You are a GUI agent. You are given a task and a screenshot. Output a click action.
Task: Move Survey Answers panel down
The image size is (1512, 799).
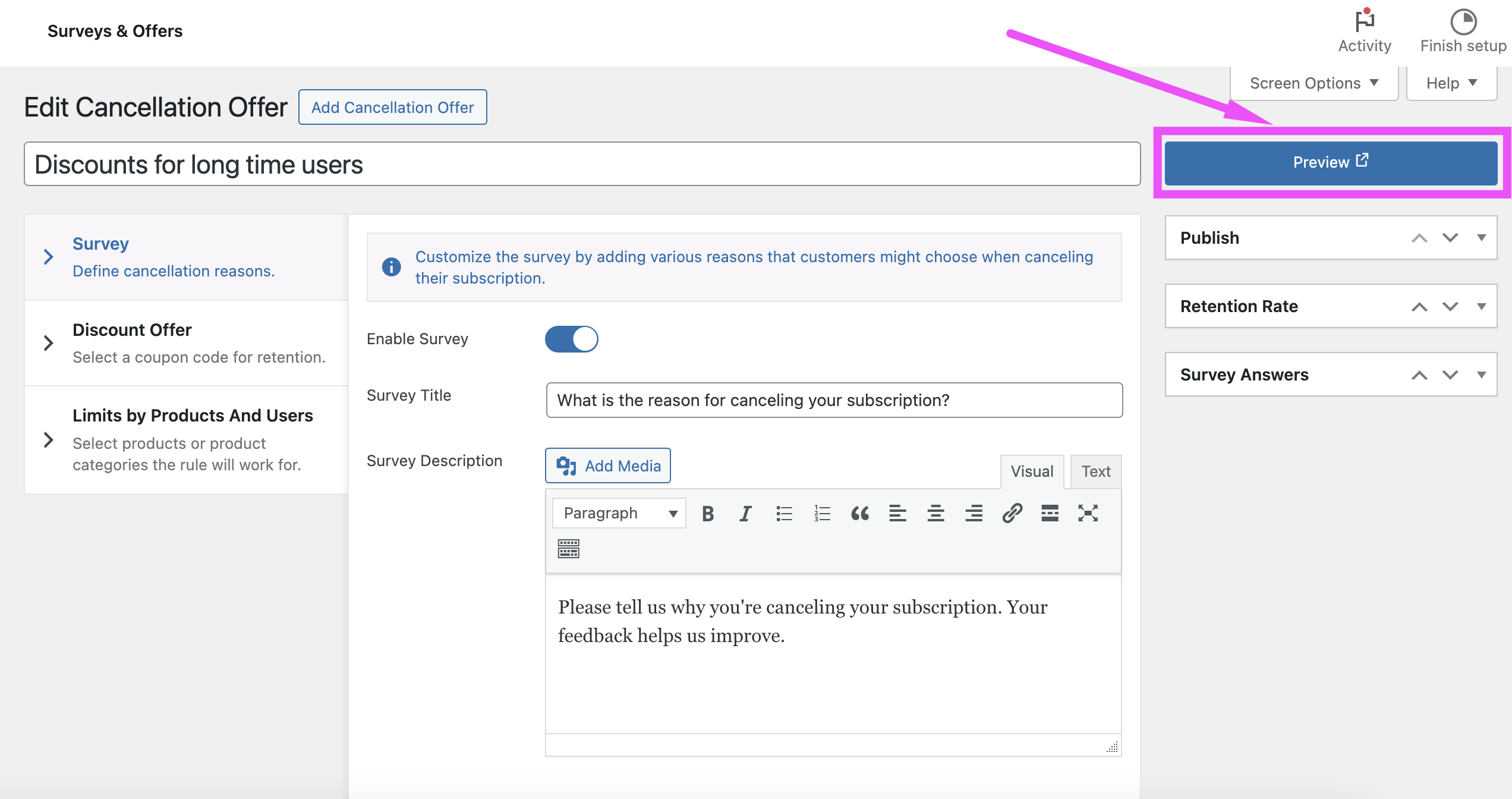pyautogui.click(x=1450, y=375)
